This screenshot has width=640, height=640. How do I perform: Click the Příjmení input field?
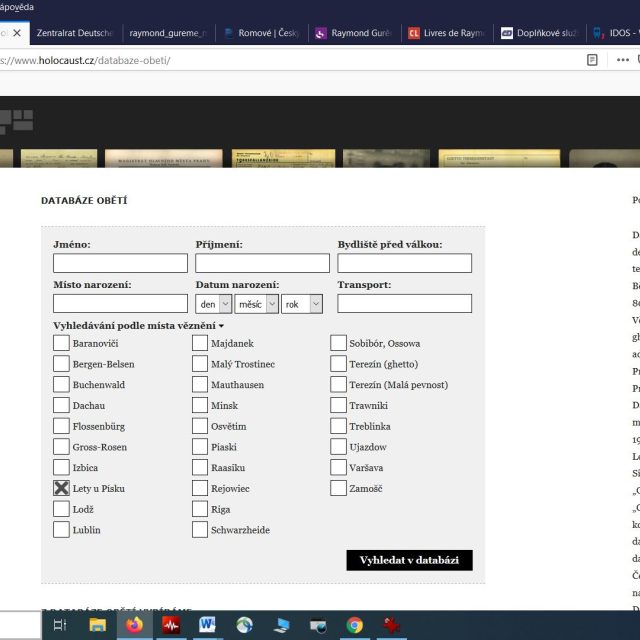[262, 263]
